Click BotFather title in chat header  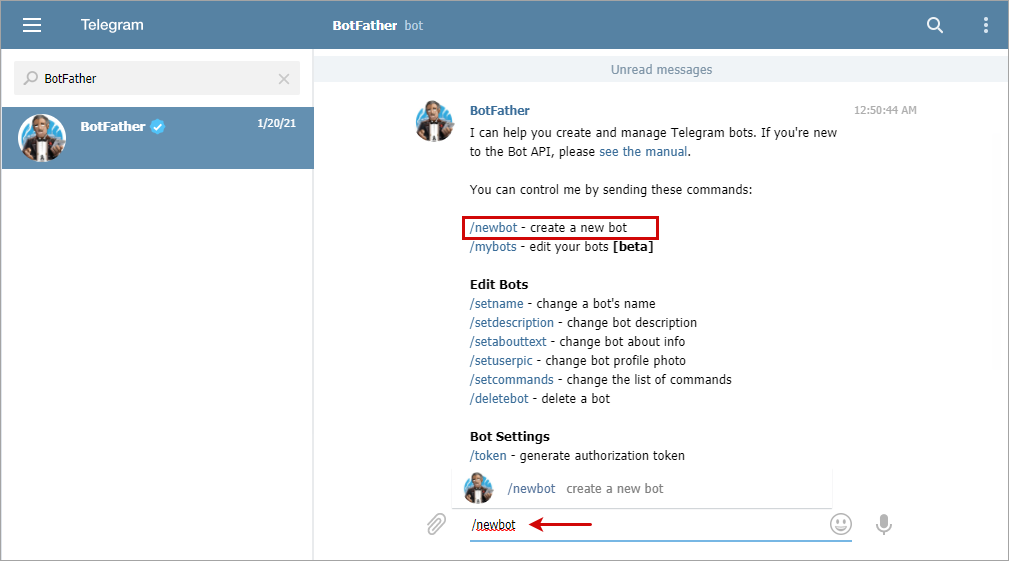pyautogui.click(x=365, y=26)
